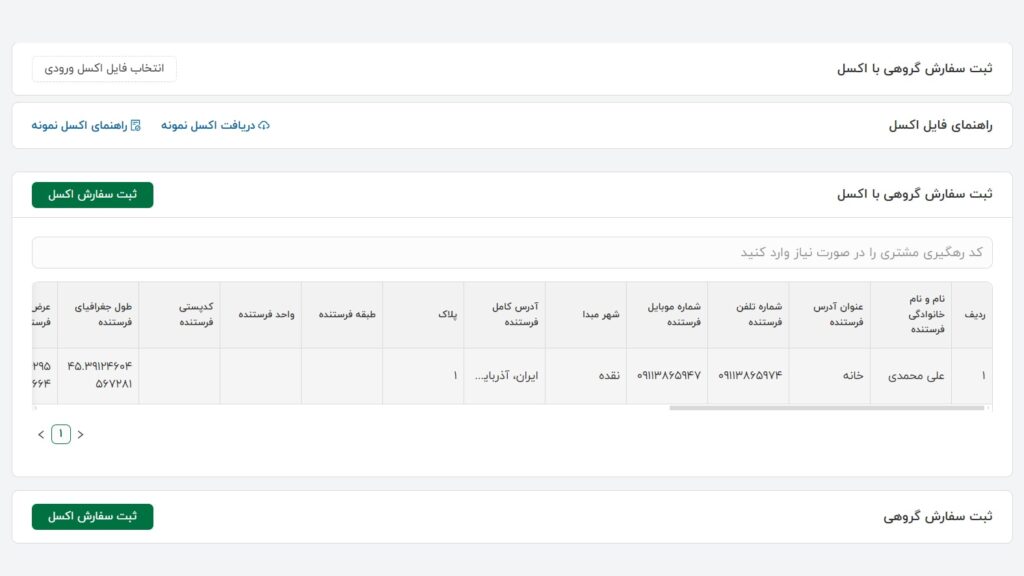Click the bottom ثبت سفارش اکسل button
This screenshot has width=1024, height=576.
(x=91, y=517)
